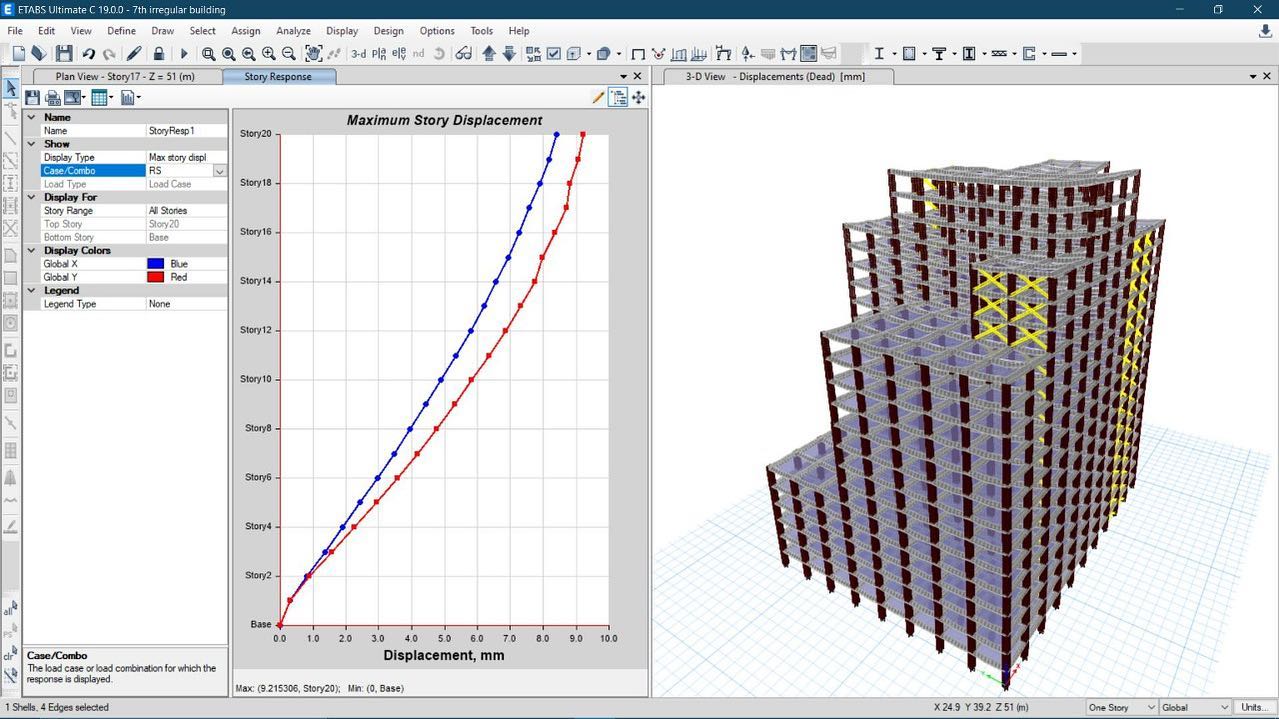Collapse the Name section in properties
Image resolution: width=1279 pixels, height=719 pixels.
click(x=31, y=117)
